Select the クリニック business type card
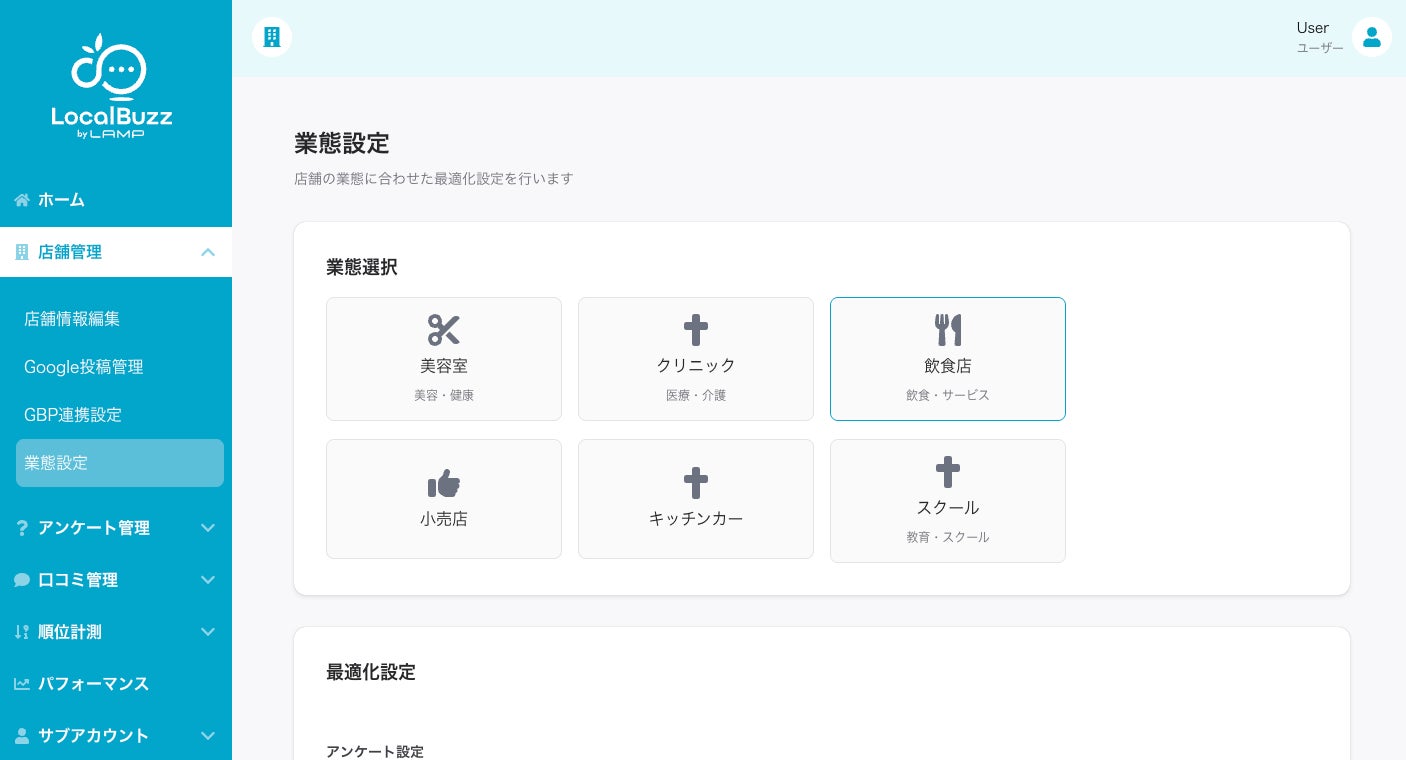The image size is (1406, 760). click(696, 359)
